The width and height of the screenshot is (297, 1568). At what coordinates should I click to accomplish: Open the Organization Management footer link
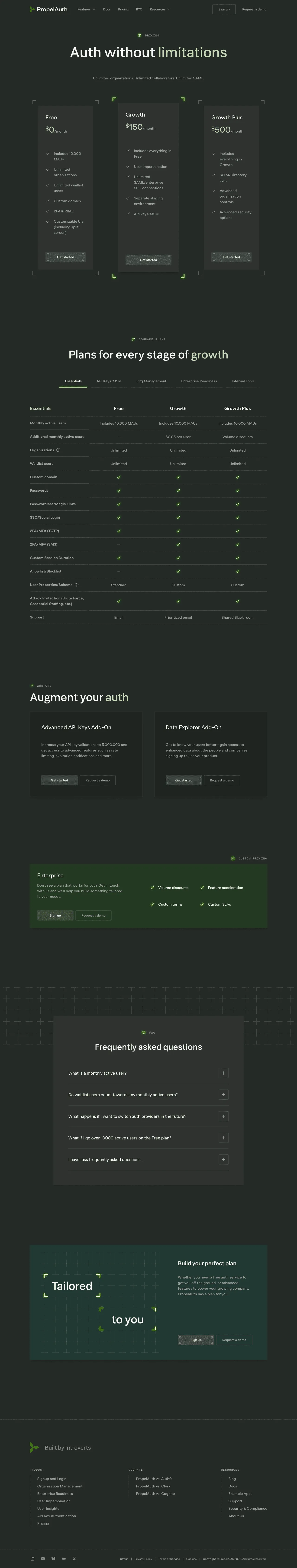coord(60,1487)
